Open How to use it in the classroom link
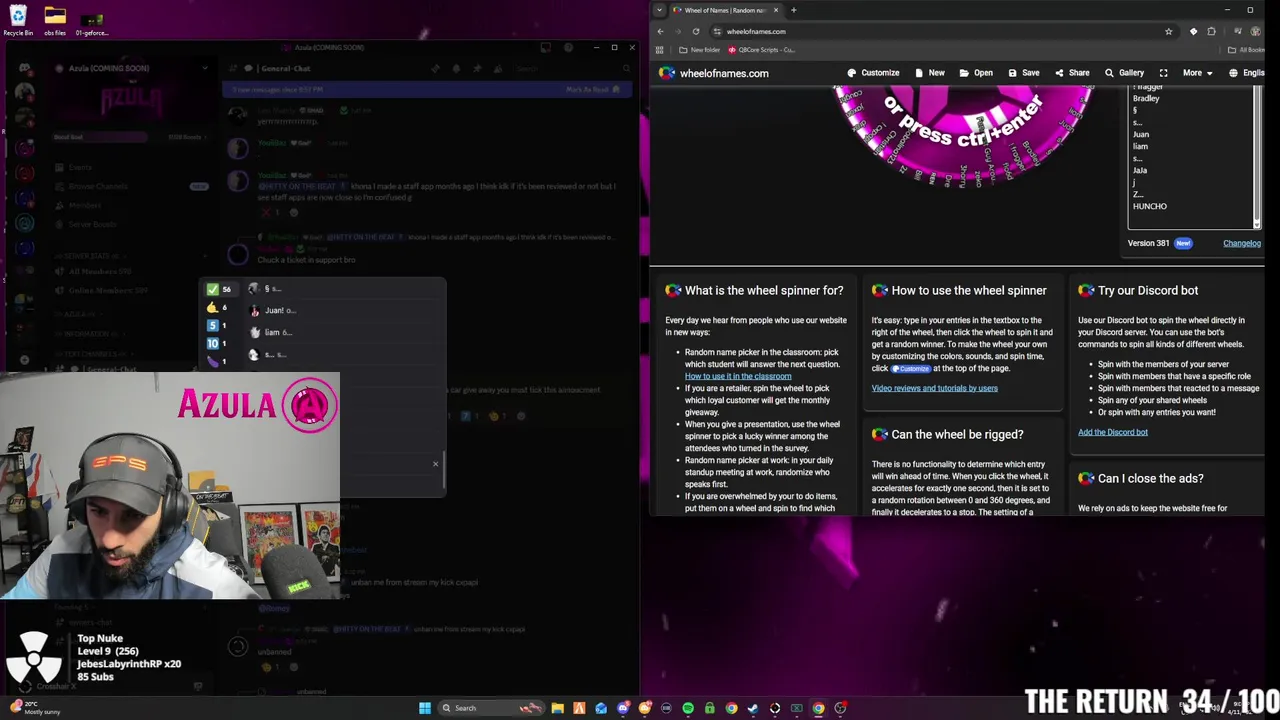Image resolution: width=1280 pixels, height=720 pixels. [738, 376]
